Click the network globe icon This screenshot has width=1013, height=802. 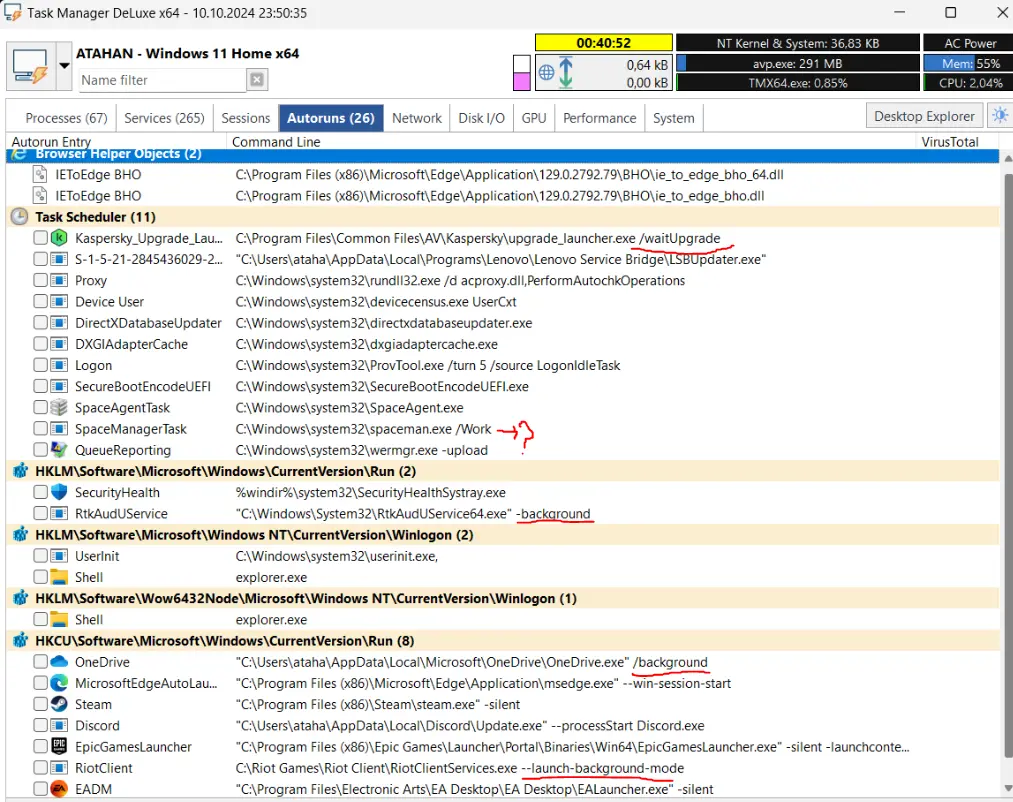pyautogui.click(x=547, y=72)
